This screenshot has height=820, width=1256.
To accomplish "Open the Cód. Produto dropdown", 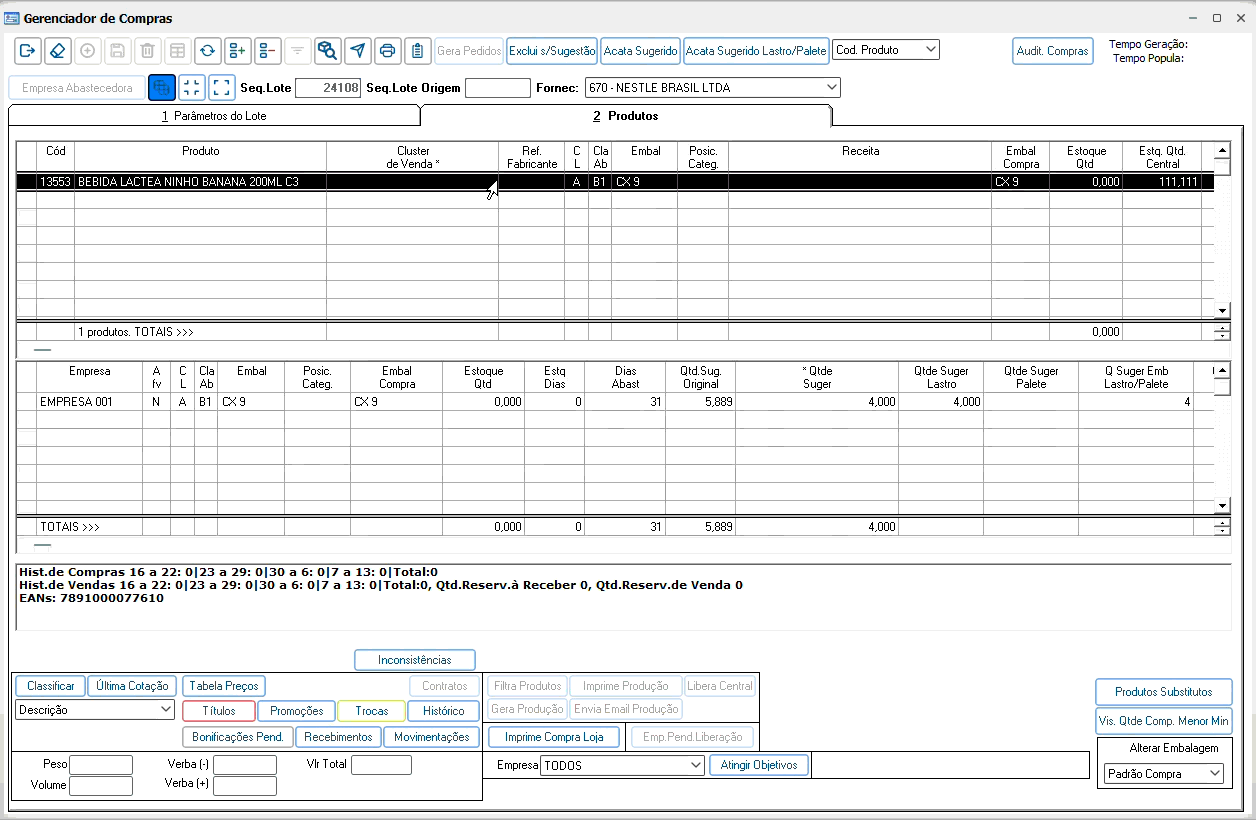I will 886,50.
